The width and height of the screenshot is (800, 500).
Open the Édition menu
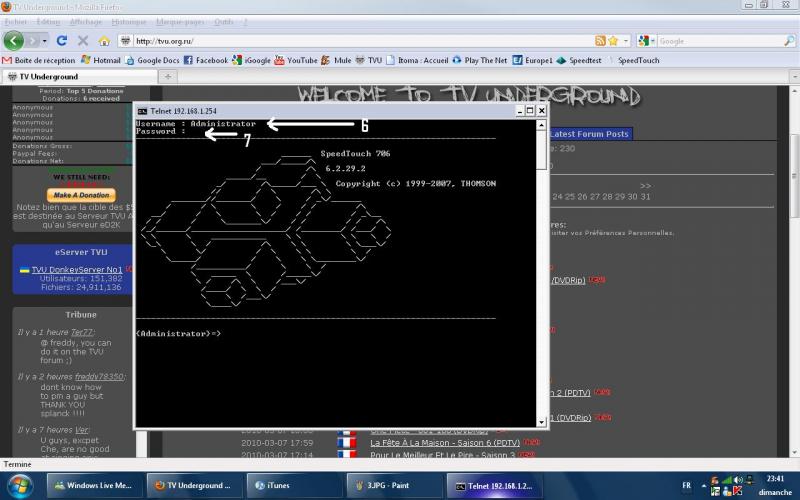48,22
